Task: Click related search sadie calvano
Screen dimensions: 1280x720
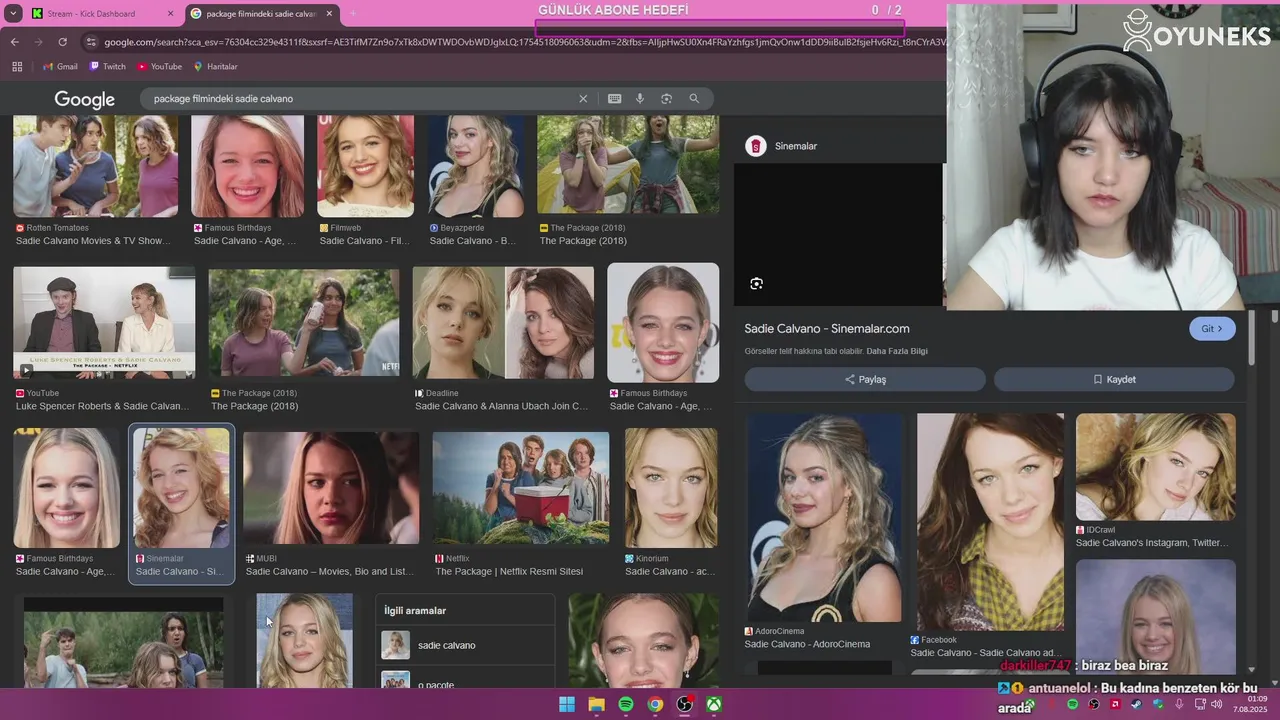Action: [x=465, y=645]
